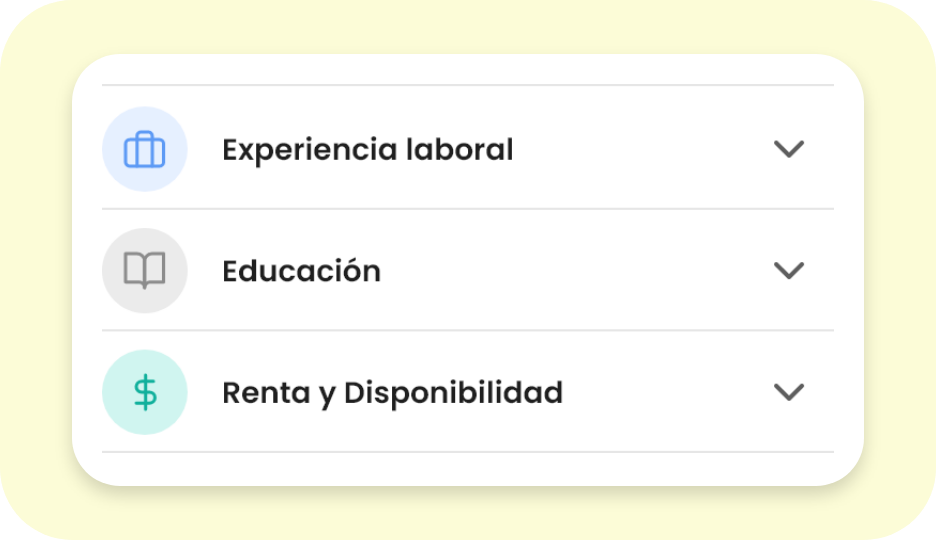The height and width of the screenshot is (540, 936).
Task: Expand the Renta y Disponibilidad chevron
Action: (x=789, y=392)
